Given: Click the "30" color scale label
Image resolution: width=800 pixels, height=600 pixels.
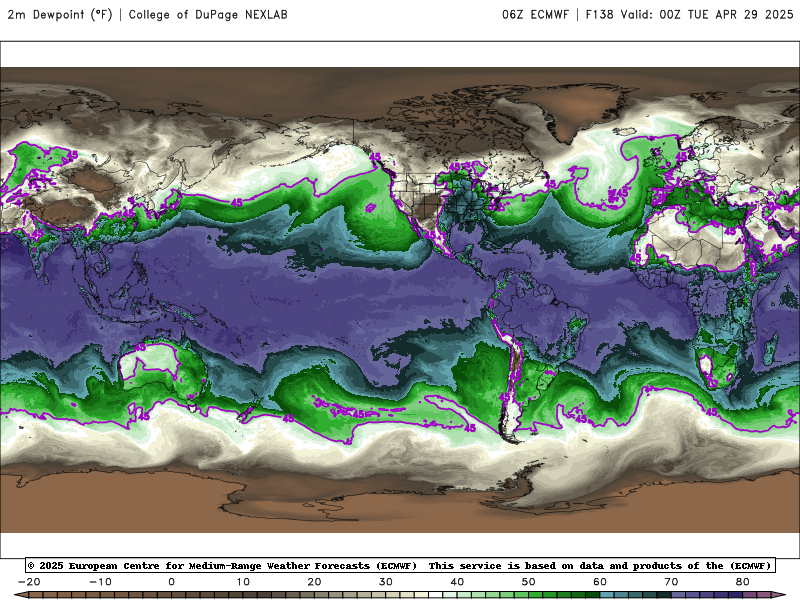Looking at the screenshot, I should [386, 582].
